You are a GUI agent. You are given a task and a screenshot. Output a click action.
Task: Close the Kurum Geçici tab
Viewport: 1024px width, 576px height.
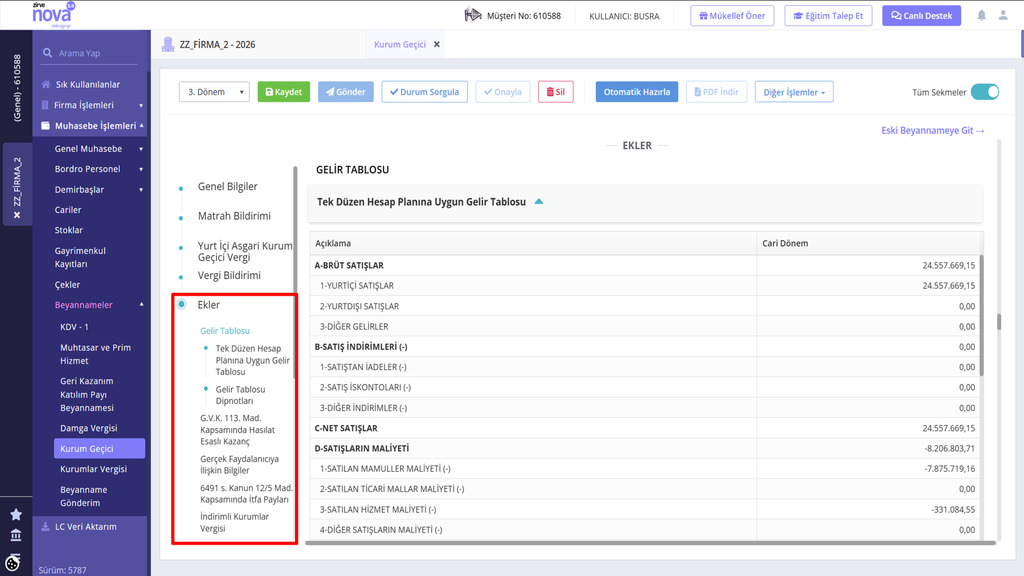(437, 44)
